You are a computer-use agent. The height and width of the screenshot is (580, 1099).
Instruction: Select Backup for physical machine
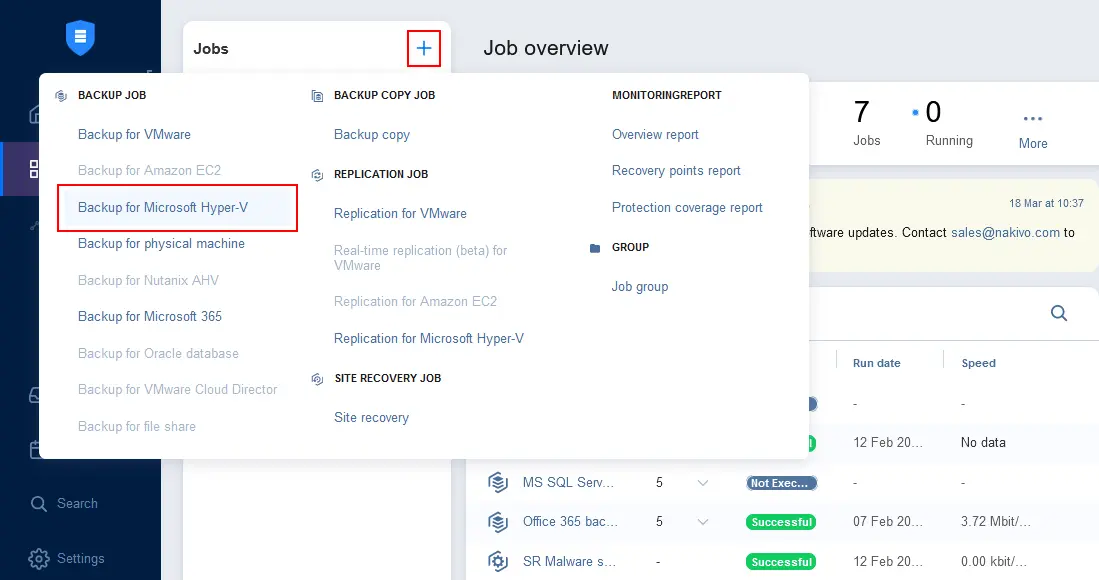click(161, 244)
